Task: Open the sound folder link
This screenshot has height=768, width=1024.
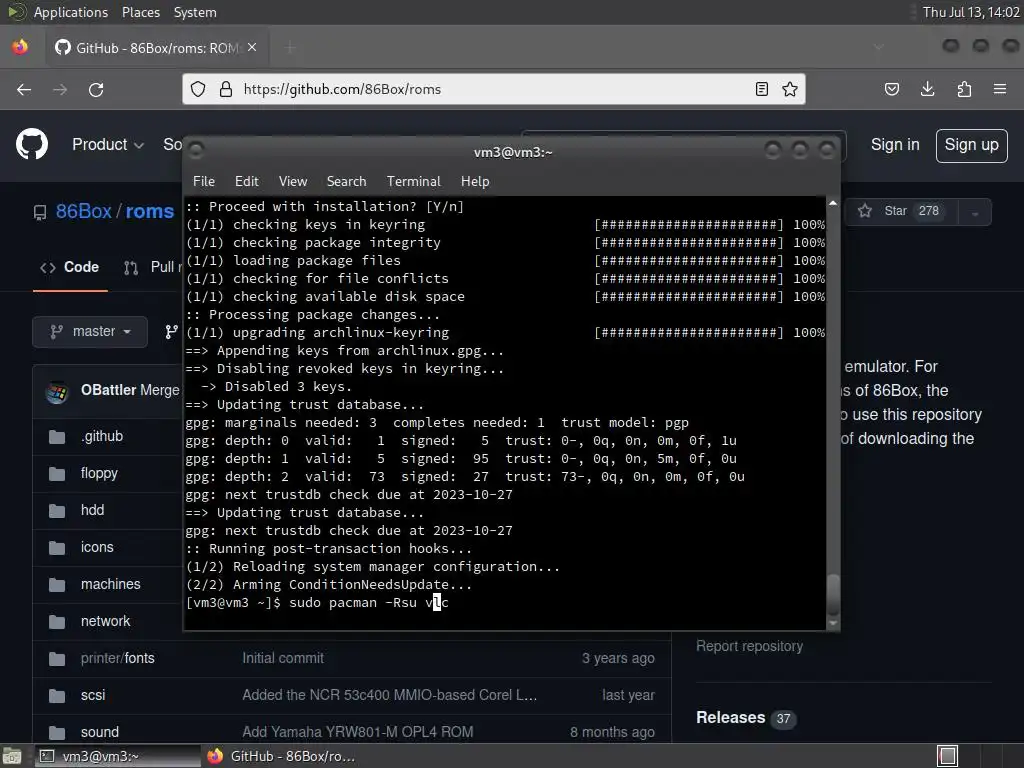Action: click(100, 732)
